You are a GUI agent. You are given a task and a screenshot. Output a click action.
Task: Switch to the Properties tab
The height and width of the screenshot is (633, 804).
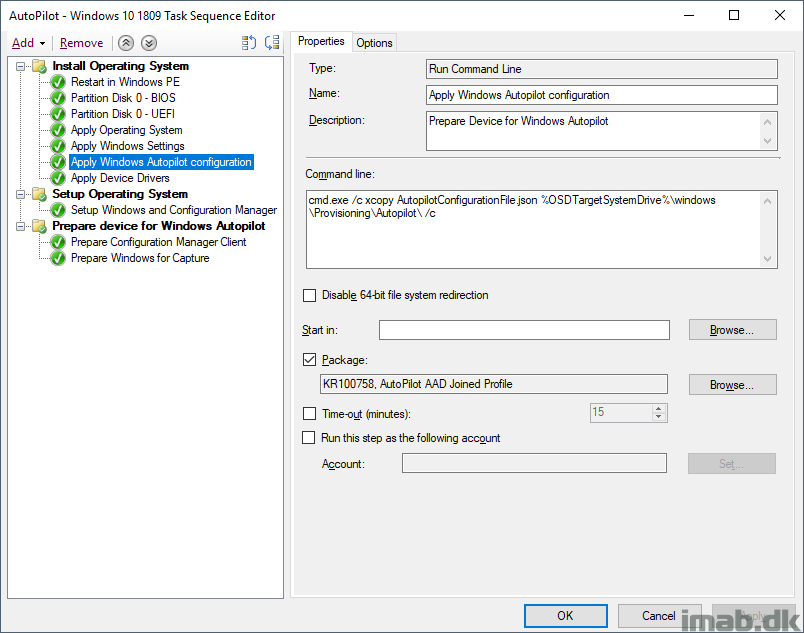[x=321, y=41]
